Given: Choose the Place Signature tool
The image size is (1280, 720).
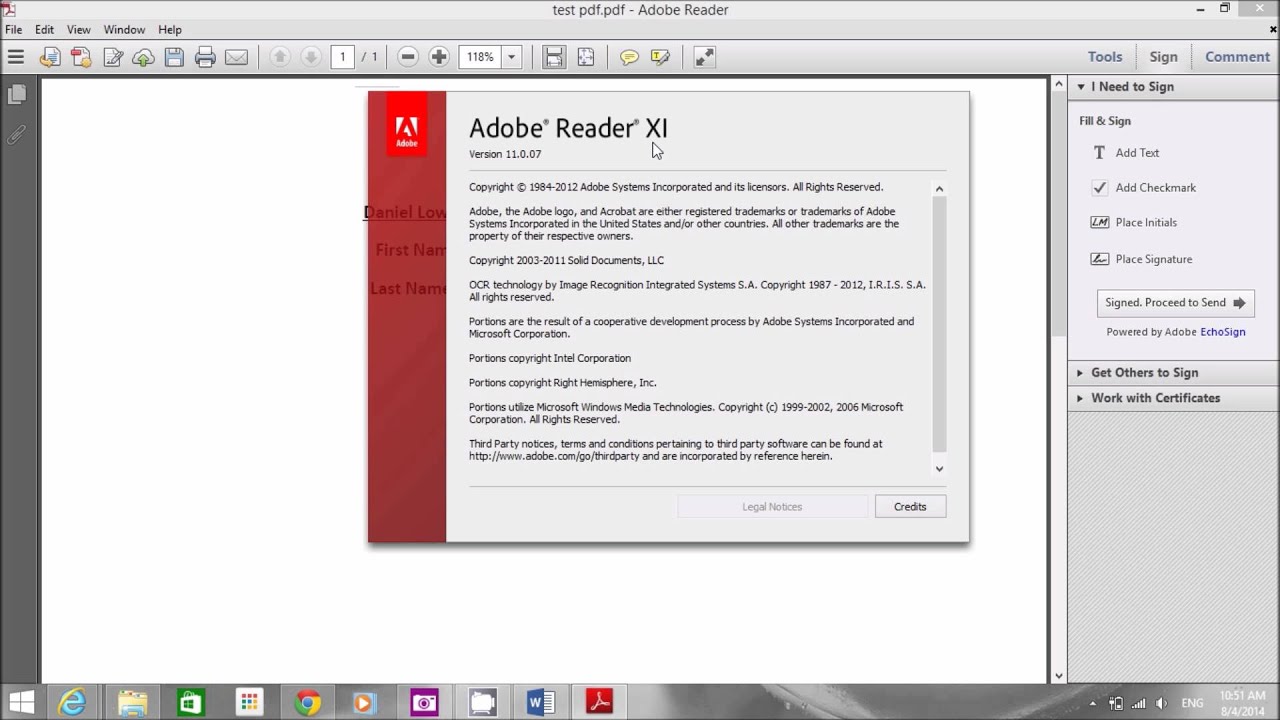Looking at the screenshot, I should (1150, 258).
